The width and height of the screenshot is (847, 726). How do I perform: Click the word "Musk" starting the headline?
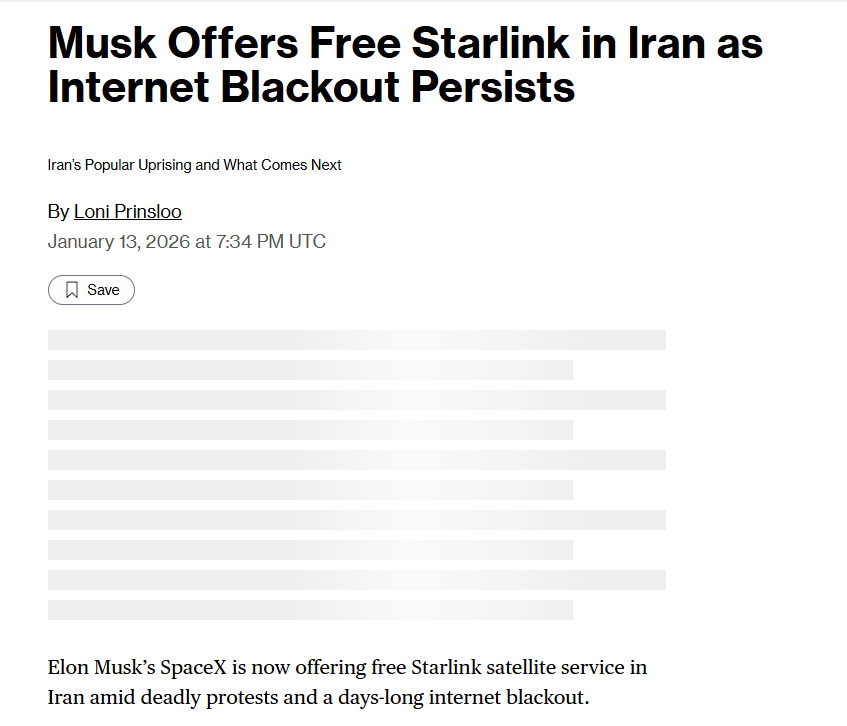(106, 45)
